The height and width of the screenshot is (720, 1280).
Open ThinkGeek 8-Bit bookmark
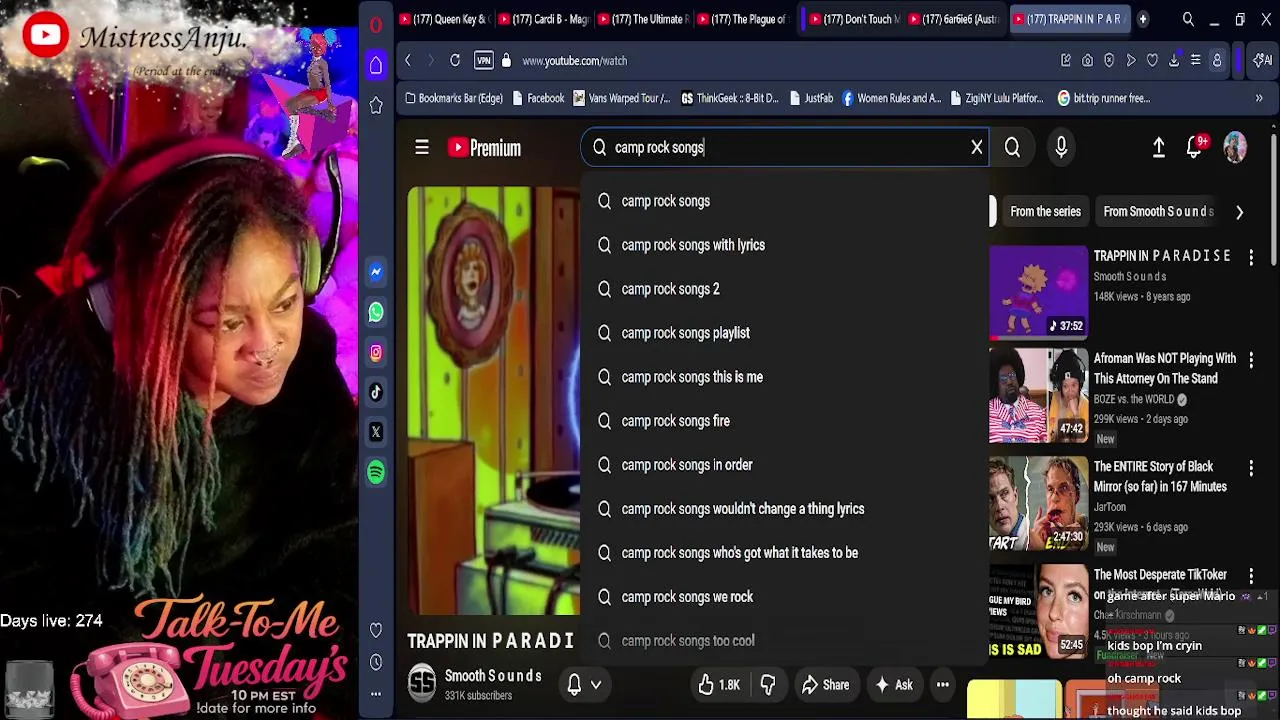point(729,98)
